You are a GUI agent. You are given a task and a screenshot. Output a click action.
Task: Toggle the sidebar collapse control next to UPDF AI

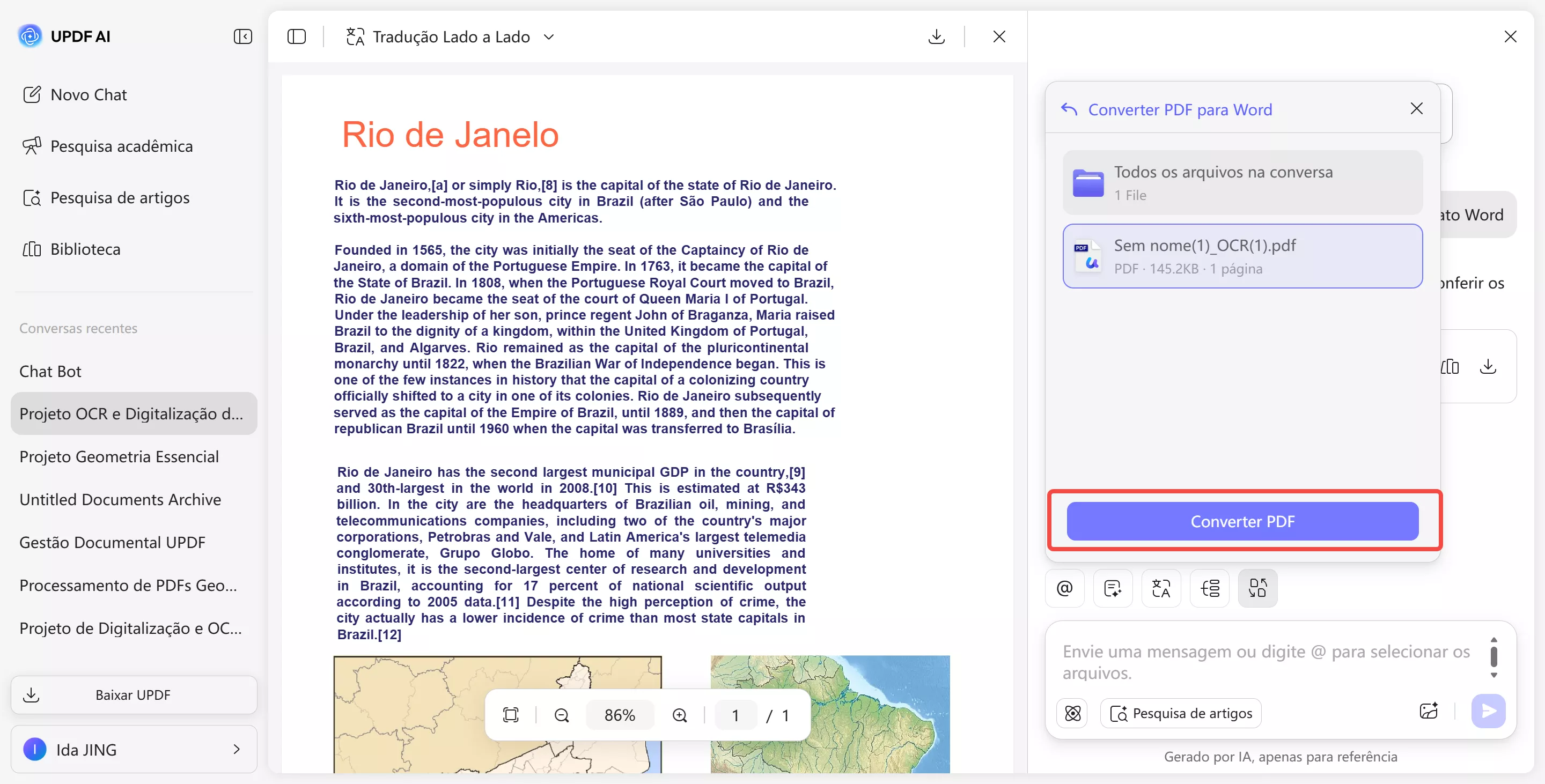coord(242,36)
